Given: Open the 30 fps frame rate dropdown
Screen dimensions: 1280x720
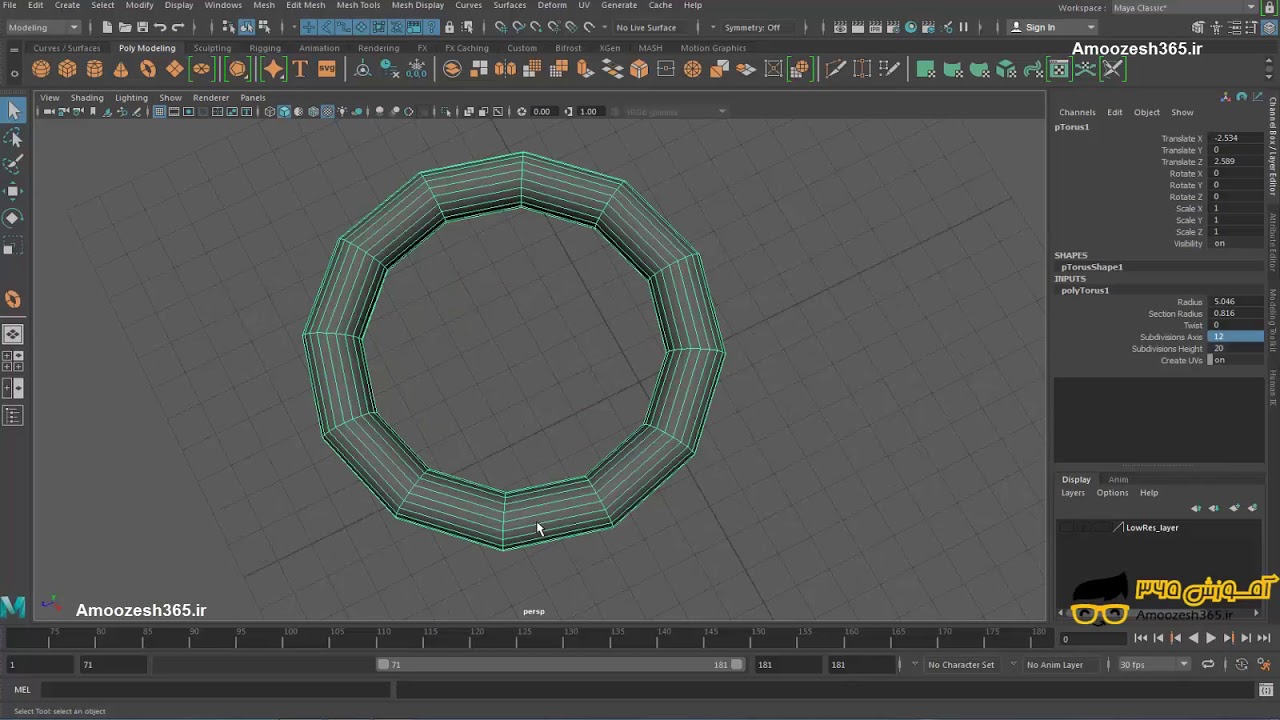Looking at the screenshot, I should coord(1153,664).
